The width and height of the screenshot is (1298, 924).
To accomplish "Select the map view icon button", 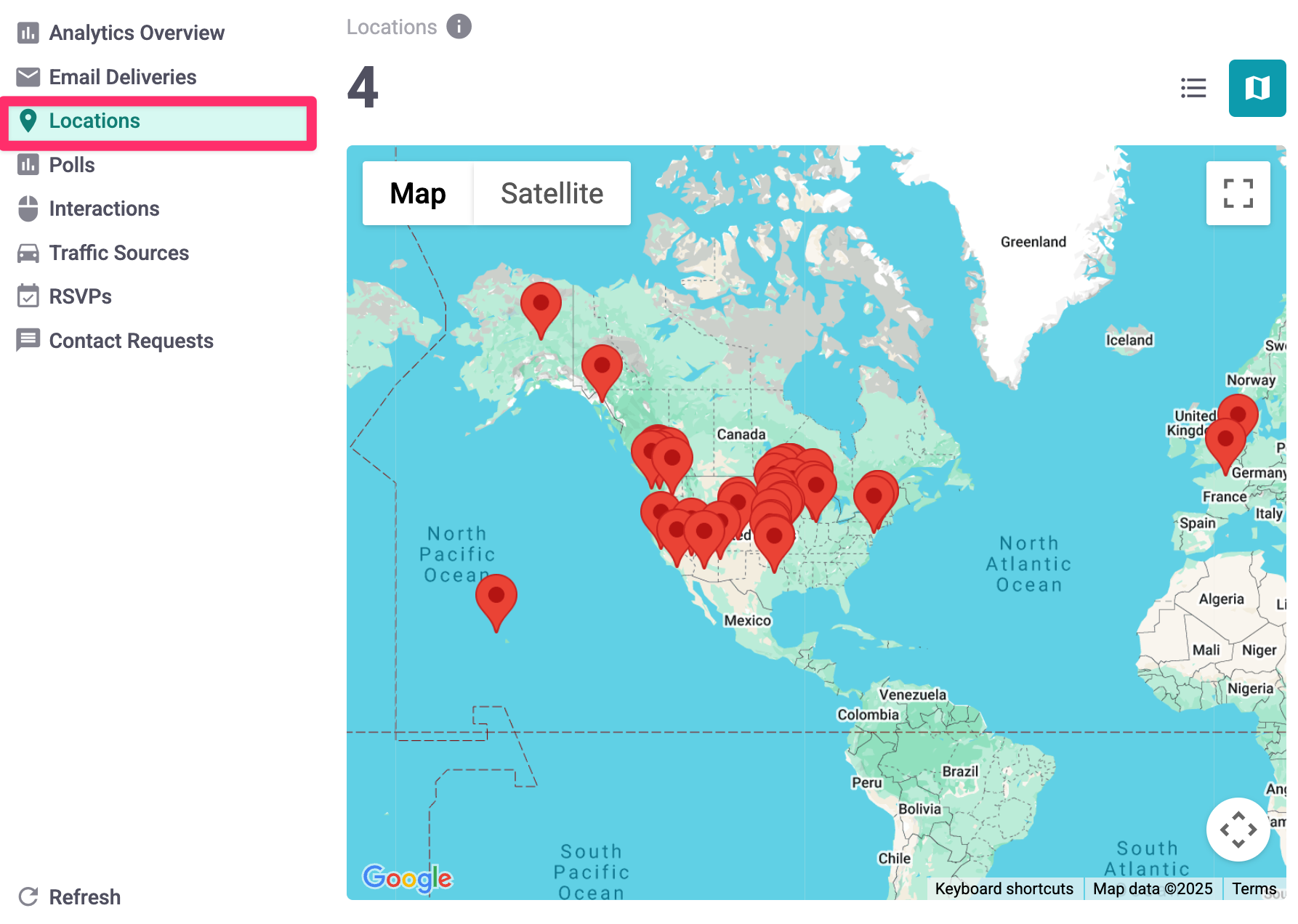I will 1257,88.
